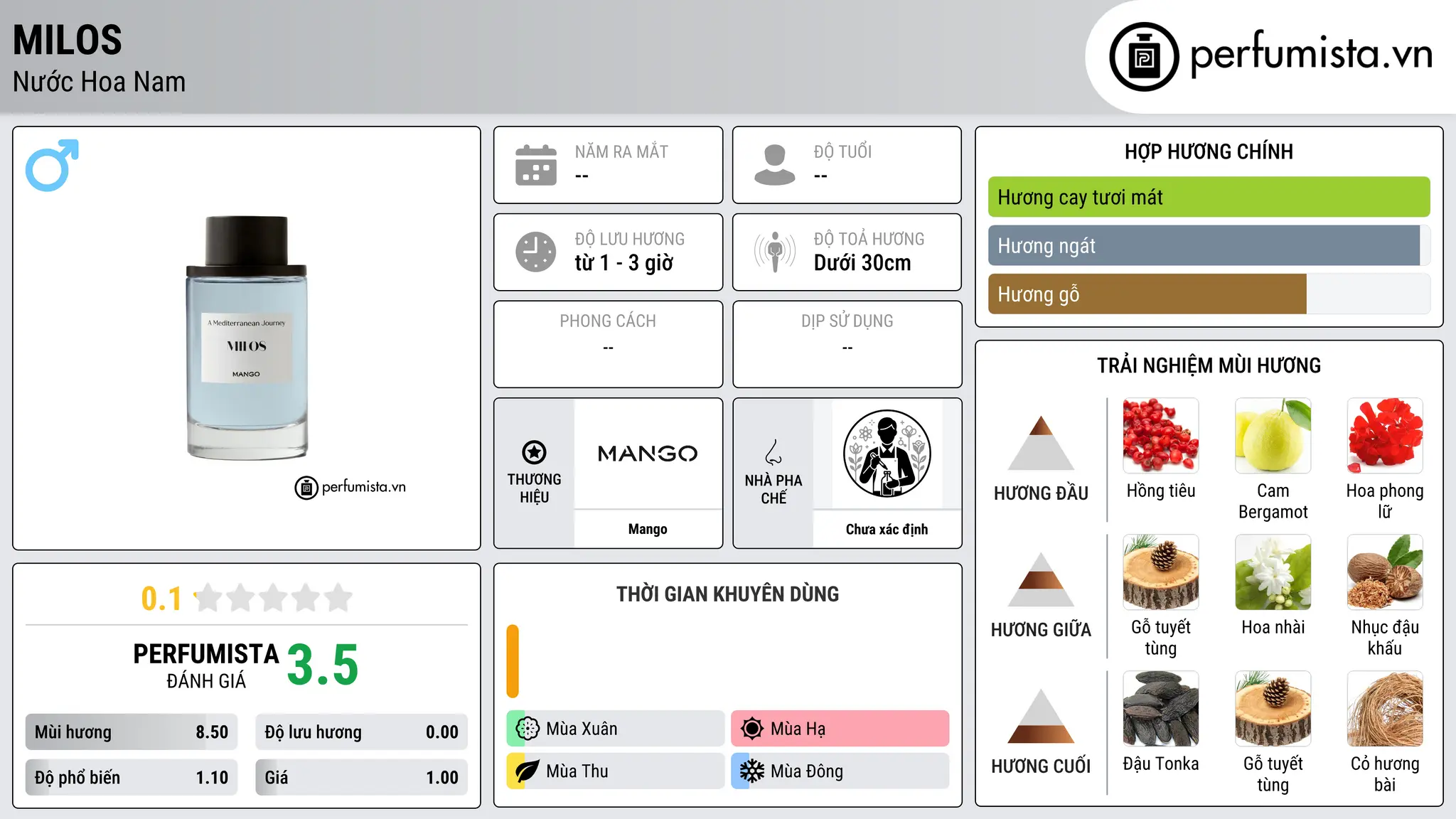Click the Mùa Đông snowflake icon
This screenshot has width=1456, height=819.
point(752,771)
